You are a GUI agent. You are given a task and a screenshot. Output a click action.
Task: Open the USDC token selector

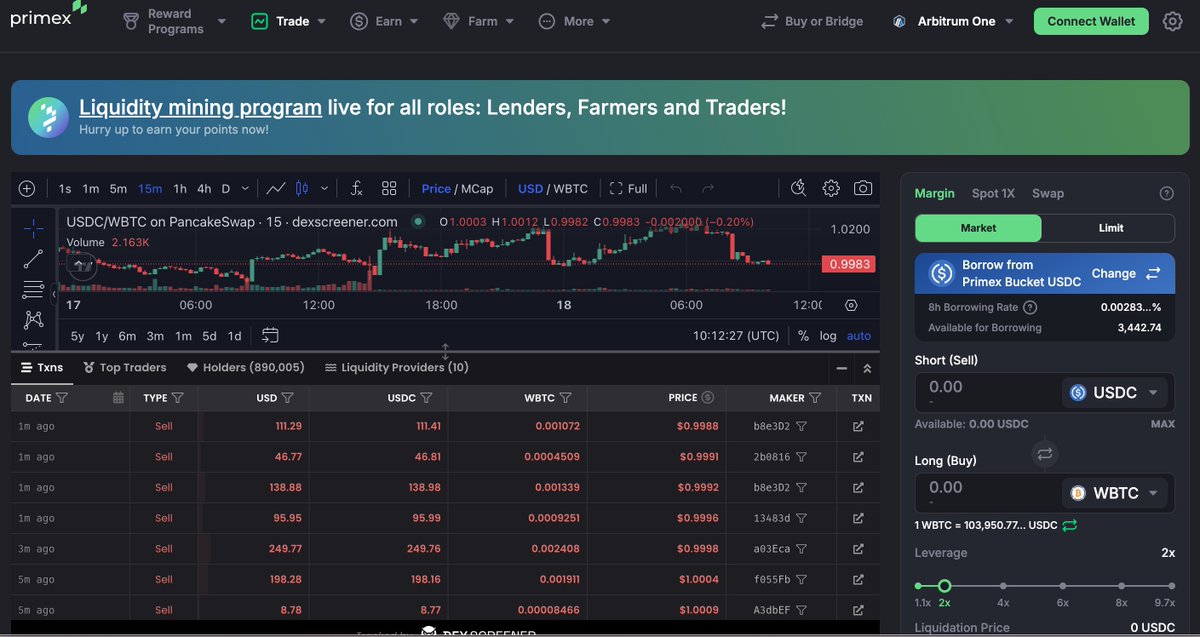[1114, 393]
